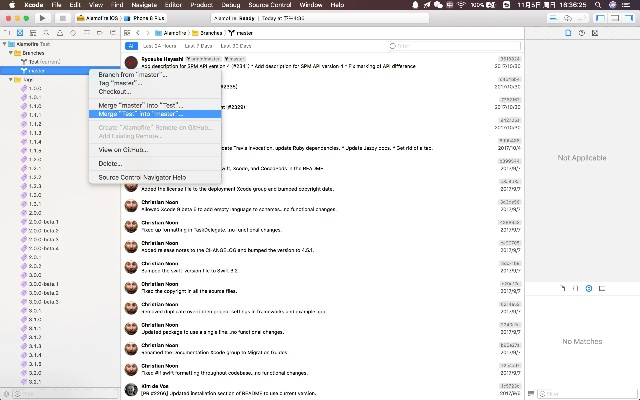Open the Report navigator icon

[113, 33]
